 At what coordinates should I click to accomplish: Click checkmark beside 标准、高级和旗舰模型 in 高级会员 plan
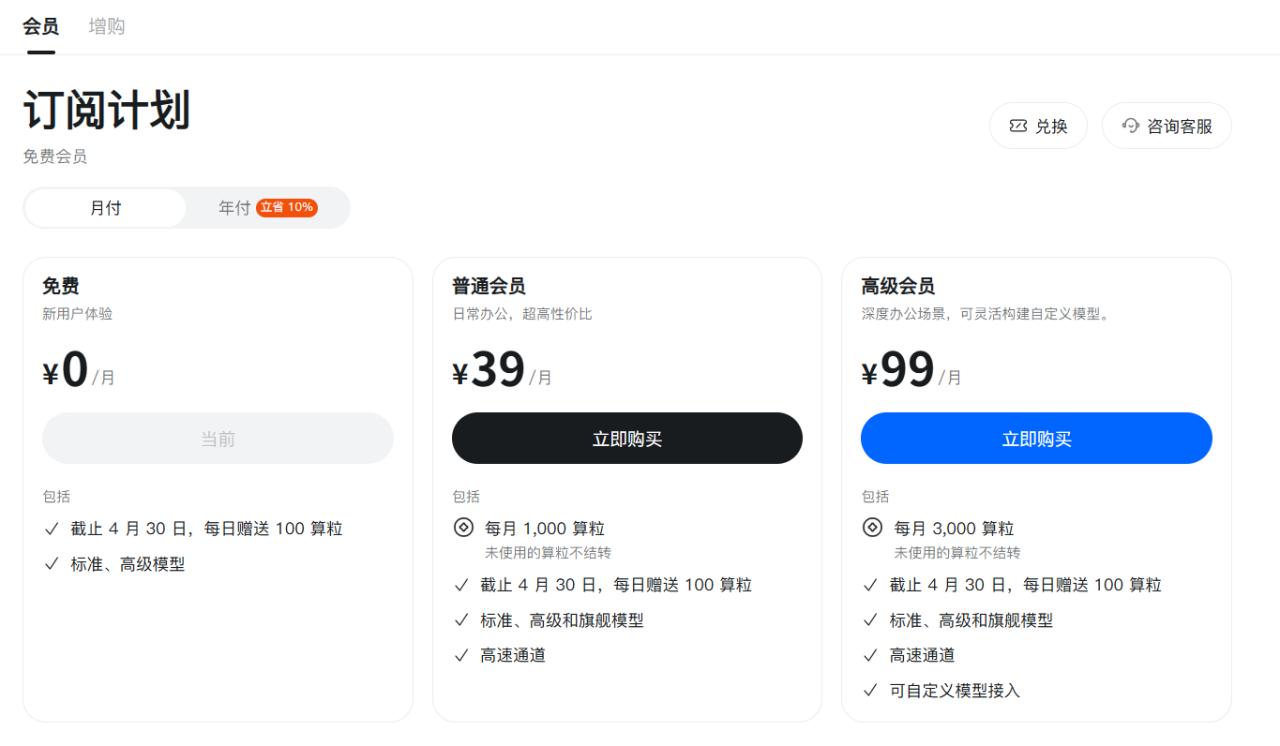click(x=871, y=620)
